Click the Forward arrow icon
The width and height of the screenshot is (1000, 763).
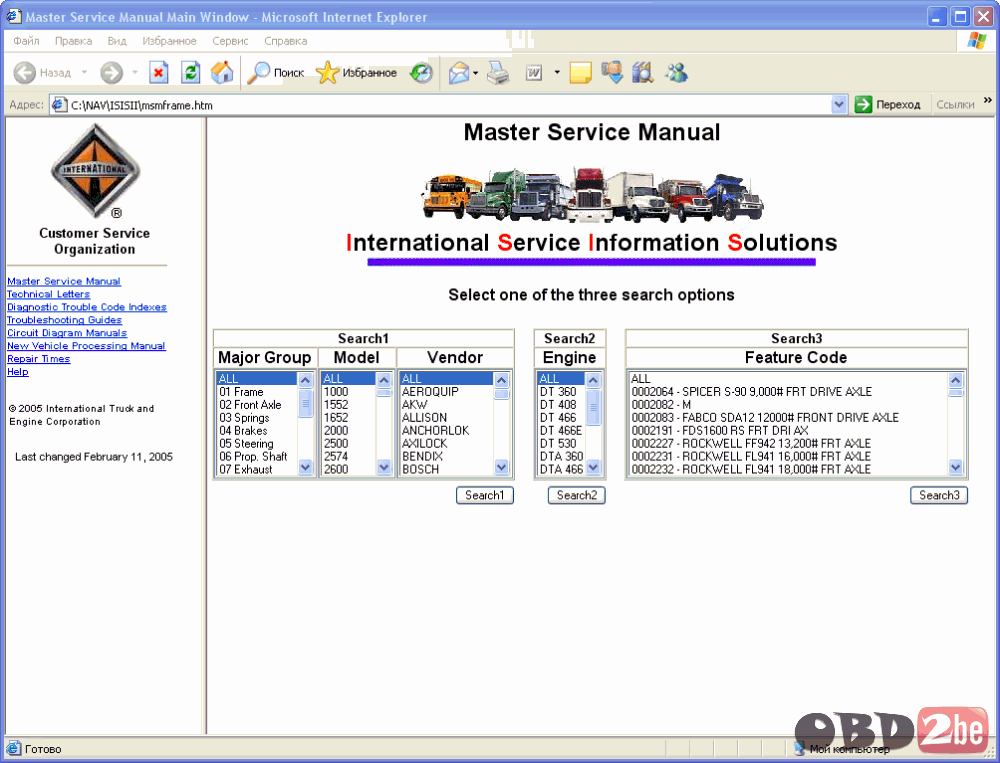point(112,73)
